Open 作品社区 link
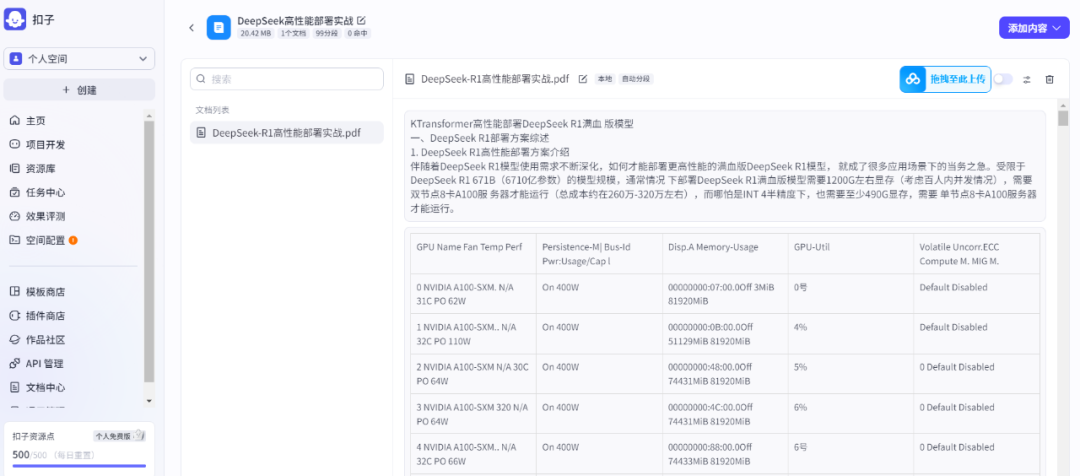Image resolution: width=1080 pixels, height=476 pixels. 45,340
